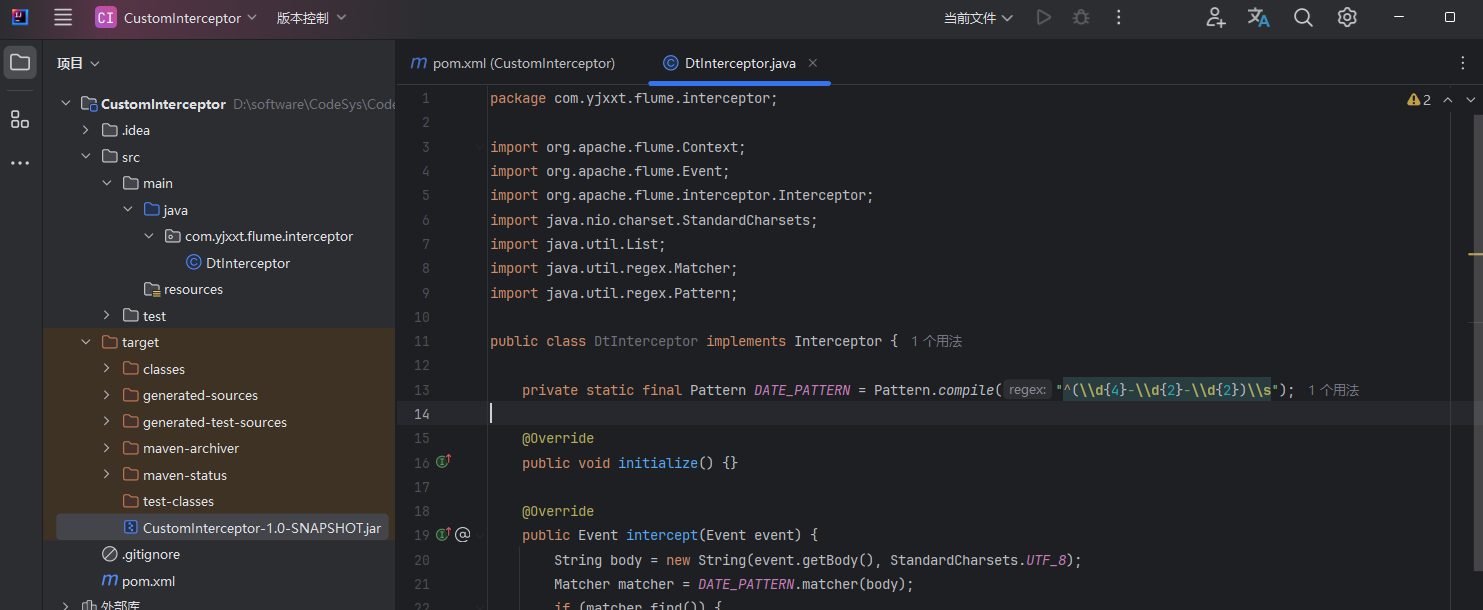The height and width of the screenshot is (610, 1483).
Task: Click usages hint on line 11
Action: [x=936, y=341]
